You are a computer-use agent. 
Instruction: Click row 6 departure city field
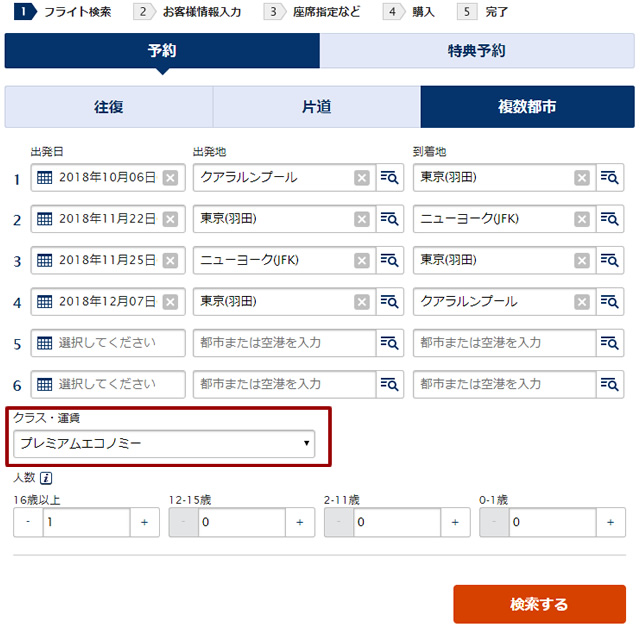pyautogui.click(x=284, y=384)
